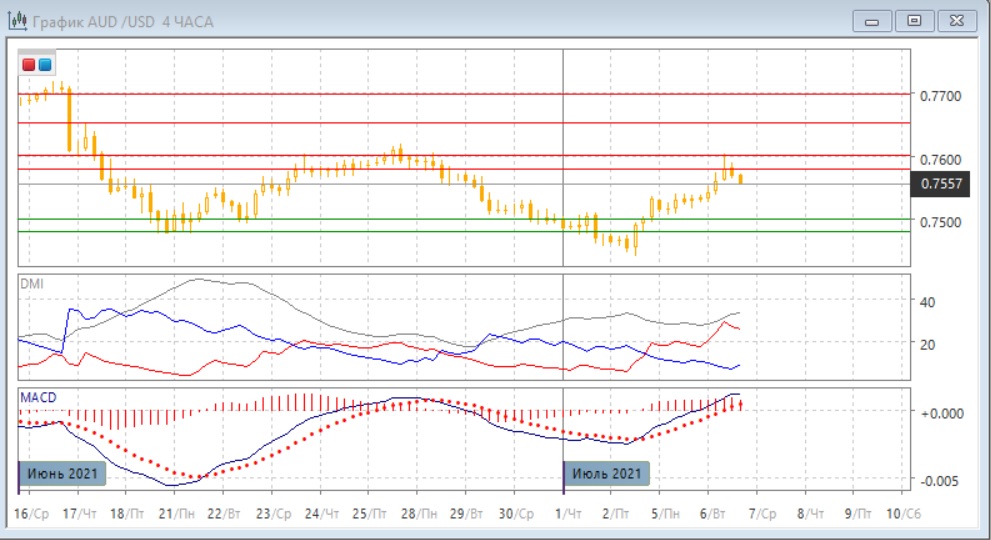Click the +0.000 MACD scale label

[x=940, y=412]
